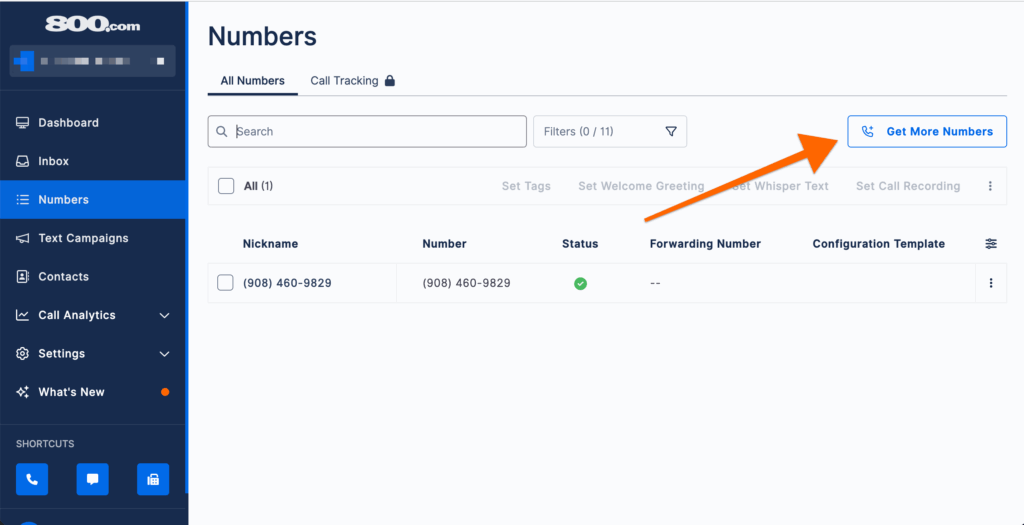Screen dimensions: 1024x525
Task: Check the (908) 460-9829 row checkbox
Action: pyautogui.click(x=226, y=283)
